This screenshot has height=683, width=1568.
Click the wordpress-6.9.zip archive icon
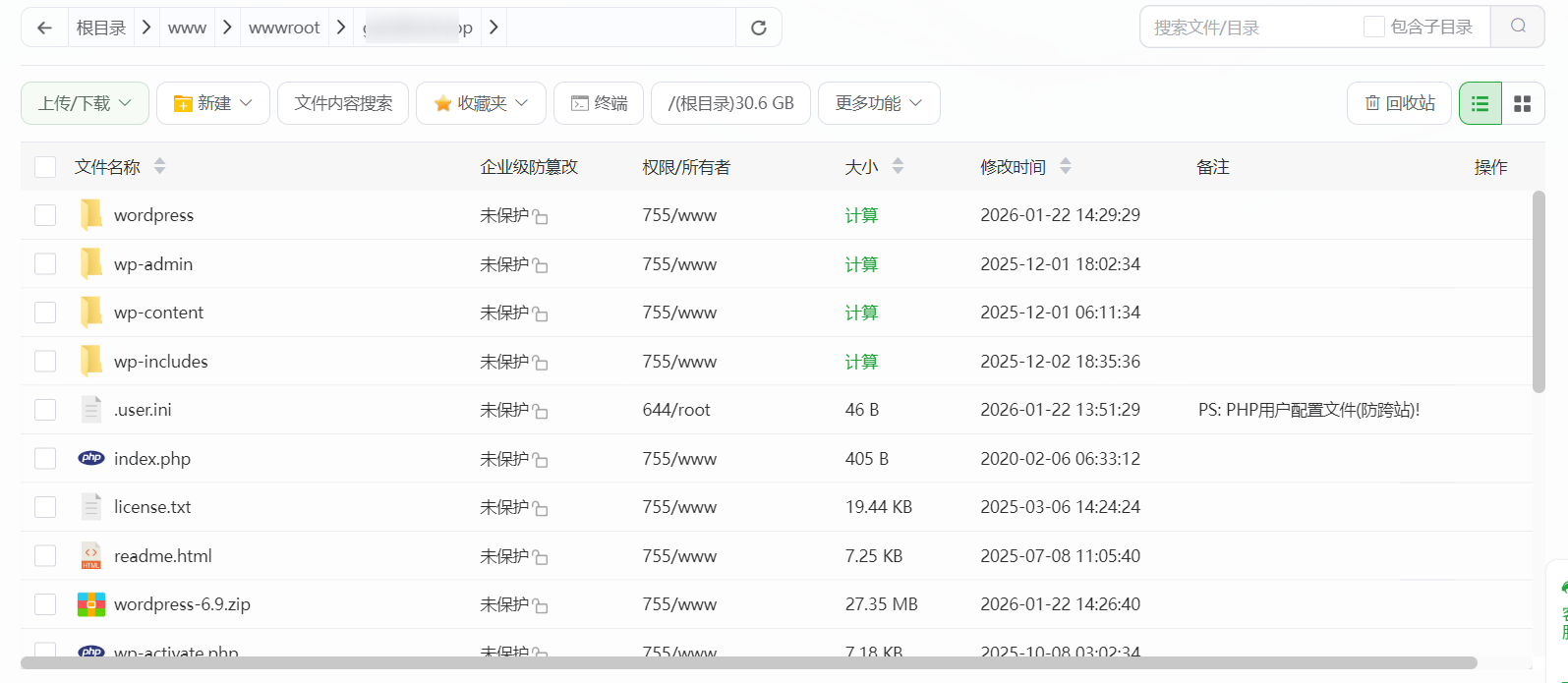click(91, 604)
